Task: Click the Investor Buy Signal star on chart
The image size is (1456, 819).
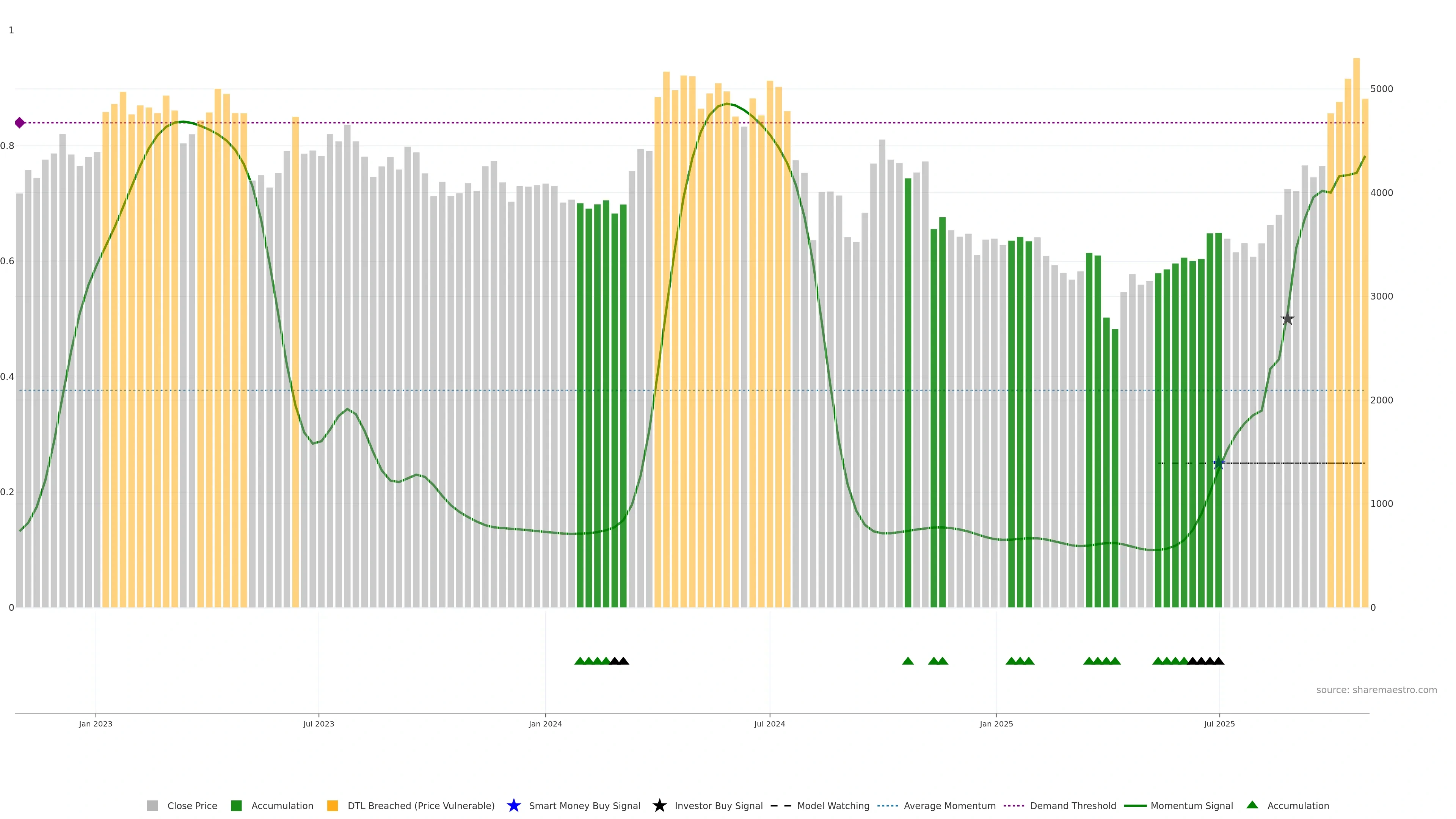Action: tap(1287, 319)
